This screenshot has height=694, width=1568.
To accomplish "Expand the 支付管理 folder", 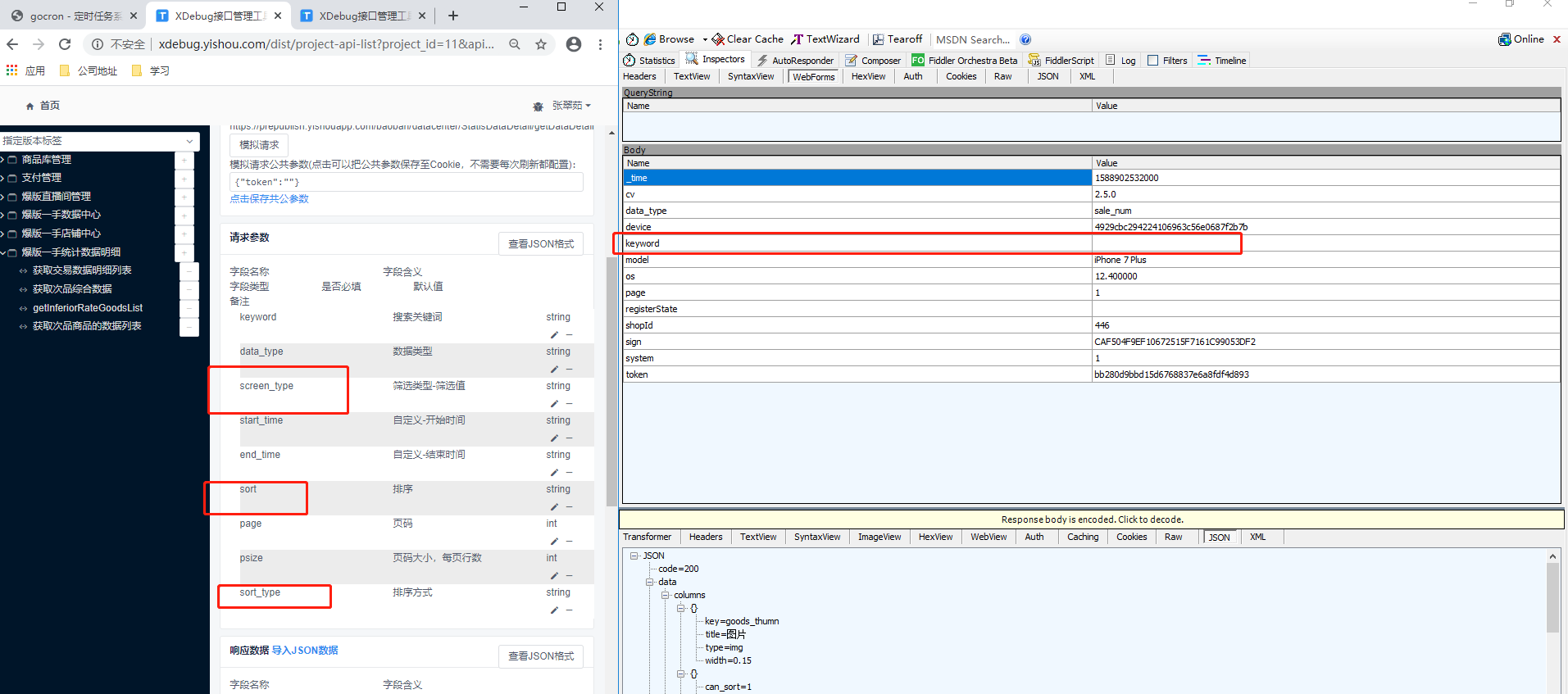I will coord(3,178).
